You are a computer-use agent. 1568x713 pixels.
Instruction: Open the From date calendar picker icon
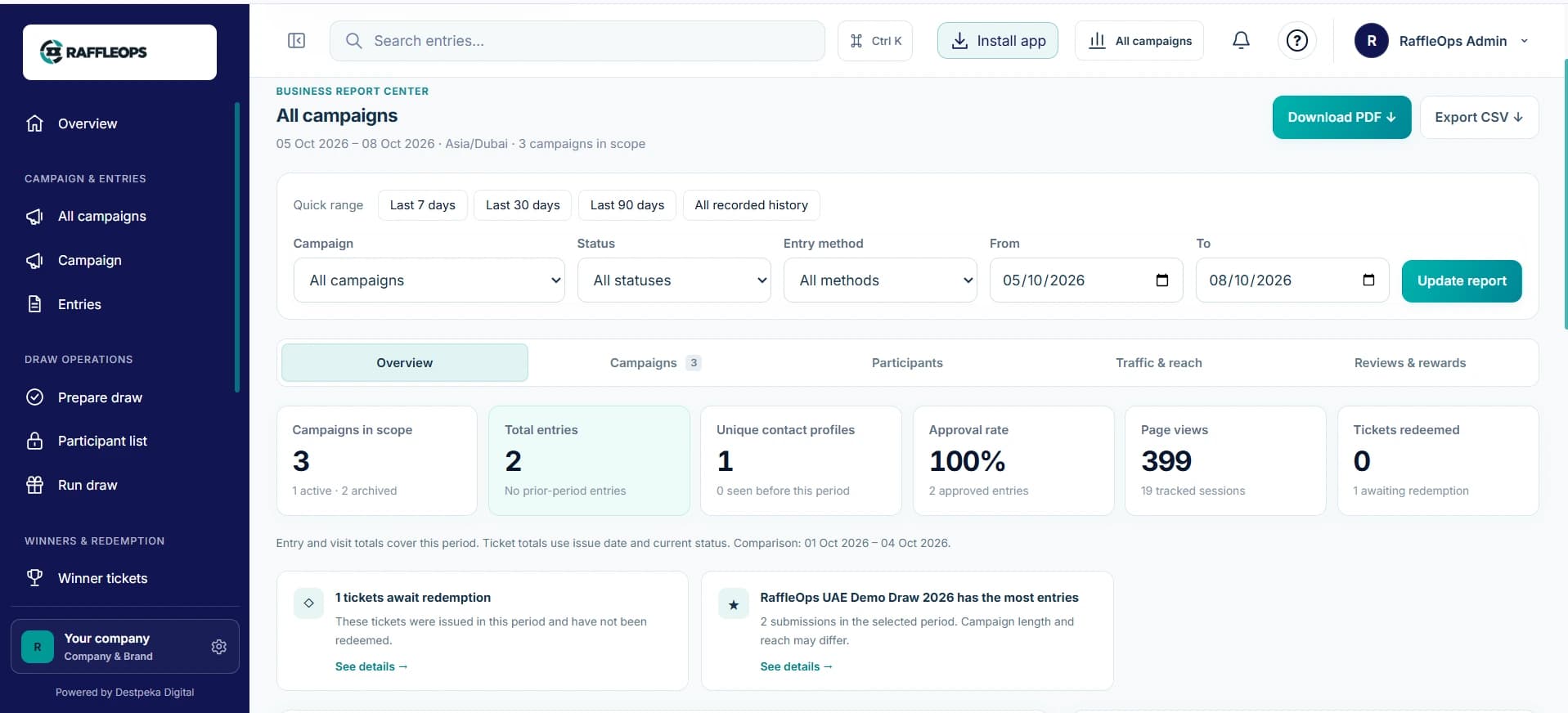click(1161, 280)
